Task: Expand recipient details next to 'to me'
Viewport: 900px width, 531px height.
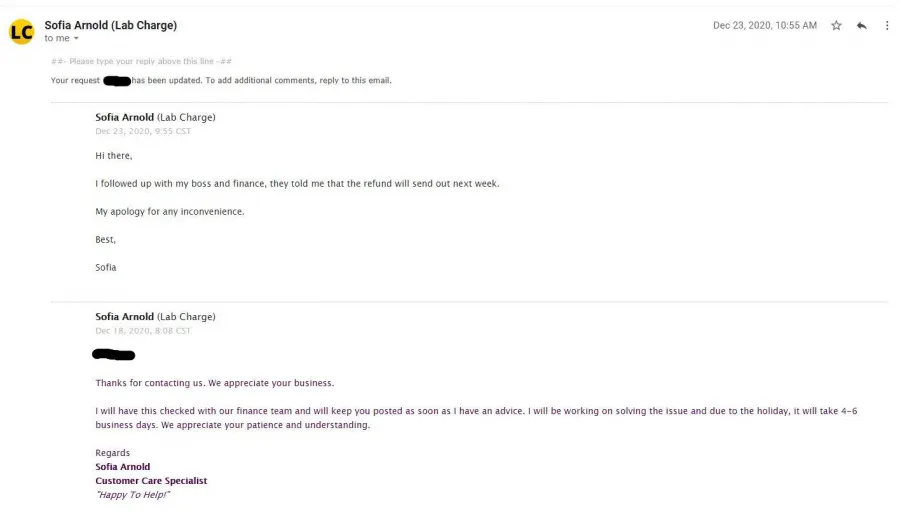Action: click(76, 38)
